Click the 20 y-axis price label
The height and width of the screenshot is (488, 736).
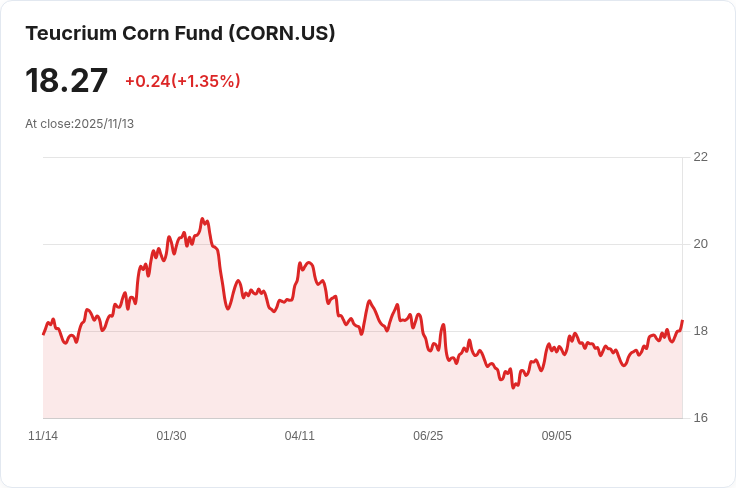click(x=700, y=244)
